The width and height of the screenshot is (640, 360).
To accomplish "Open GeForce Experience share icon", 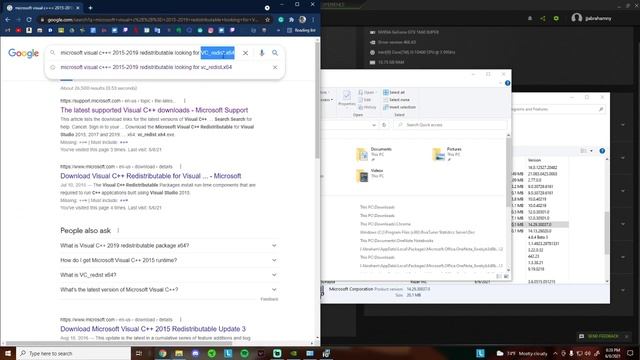I will pyautogui.click(x=542, y=18).
